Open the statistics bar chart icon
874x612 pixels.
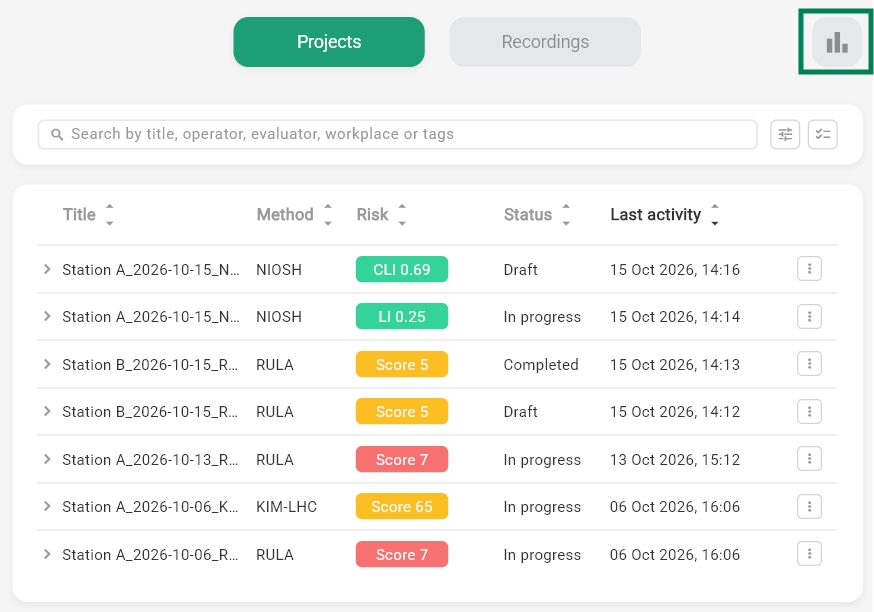pyautogui.click(x=837, y=42)
